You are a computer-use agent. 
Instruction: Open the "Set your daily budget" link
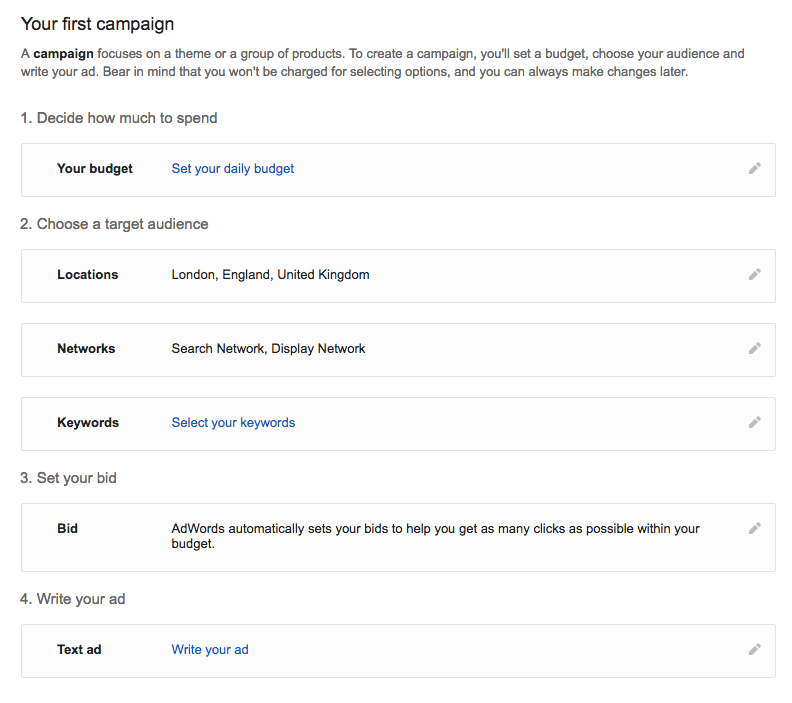coord(233,169)
